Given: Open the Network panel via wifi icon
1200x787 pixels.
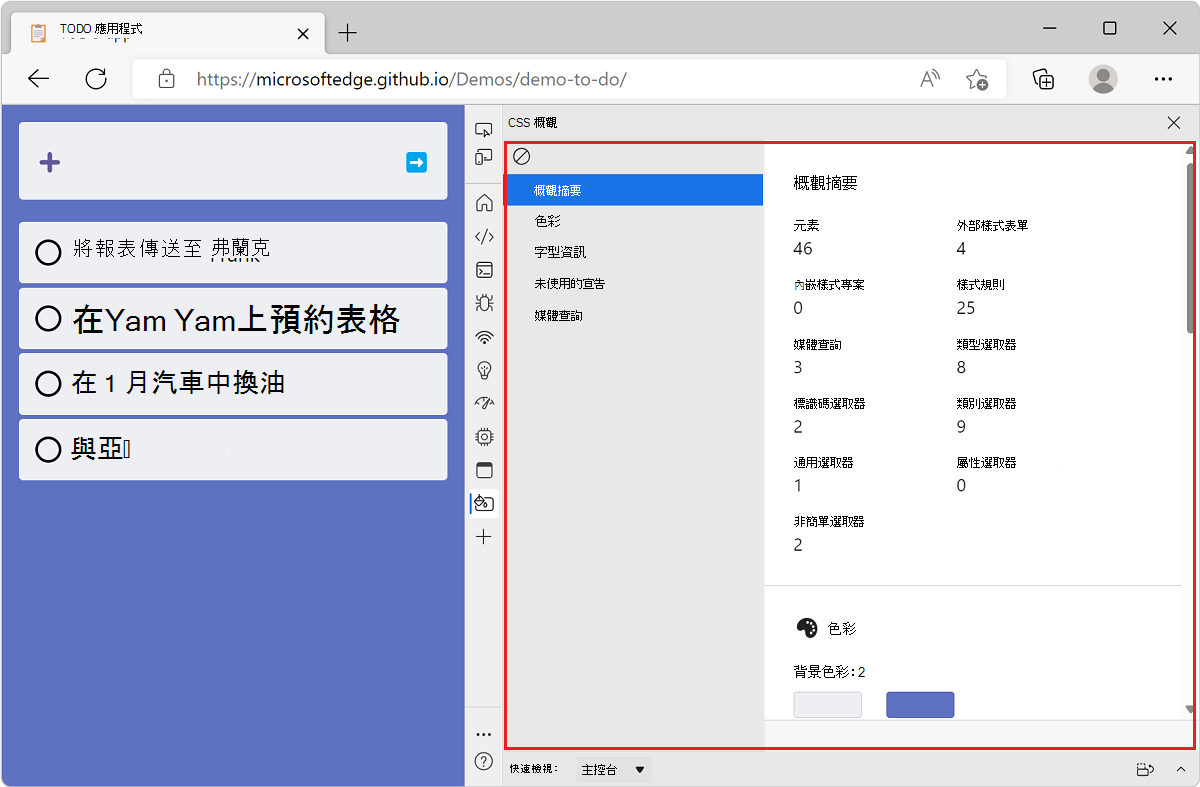Looking at the screenshot, I should click(x=484, y=337).
